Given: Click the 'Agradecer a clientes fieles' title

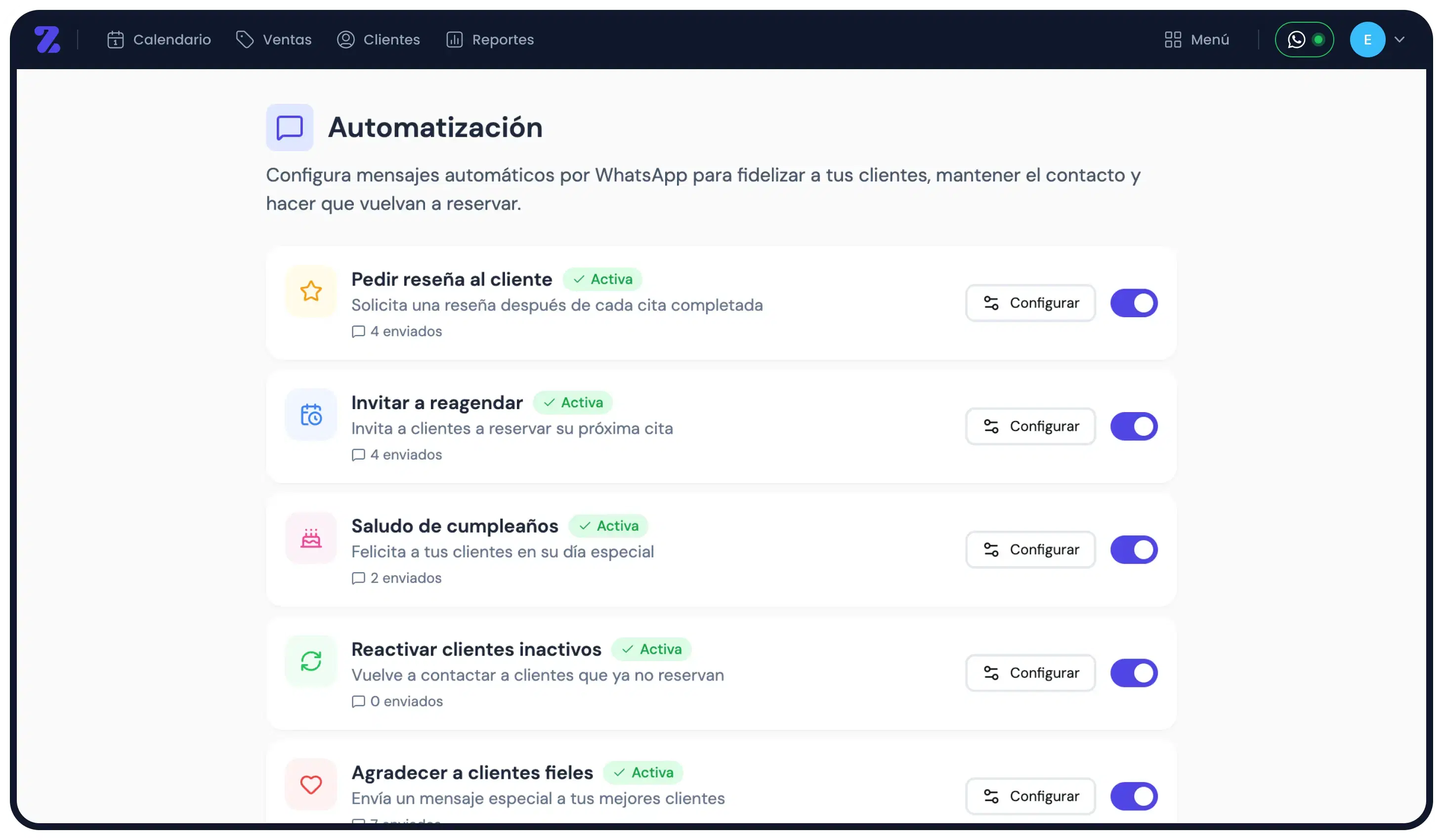Looking at the screenshot, I should tap(472, 773).
